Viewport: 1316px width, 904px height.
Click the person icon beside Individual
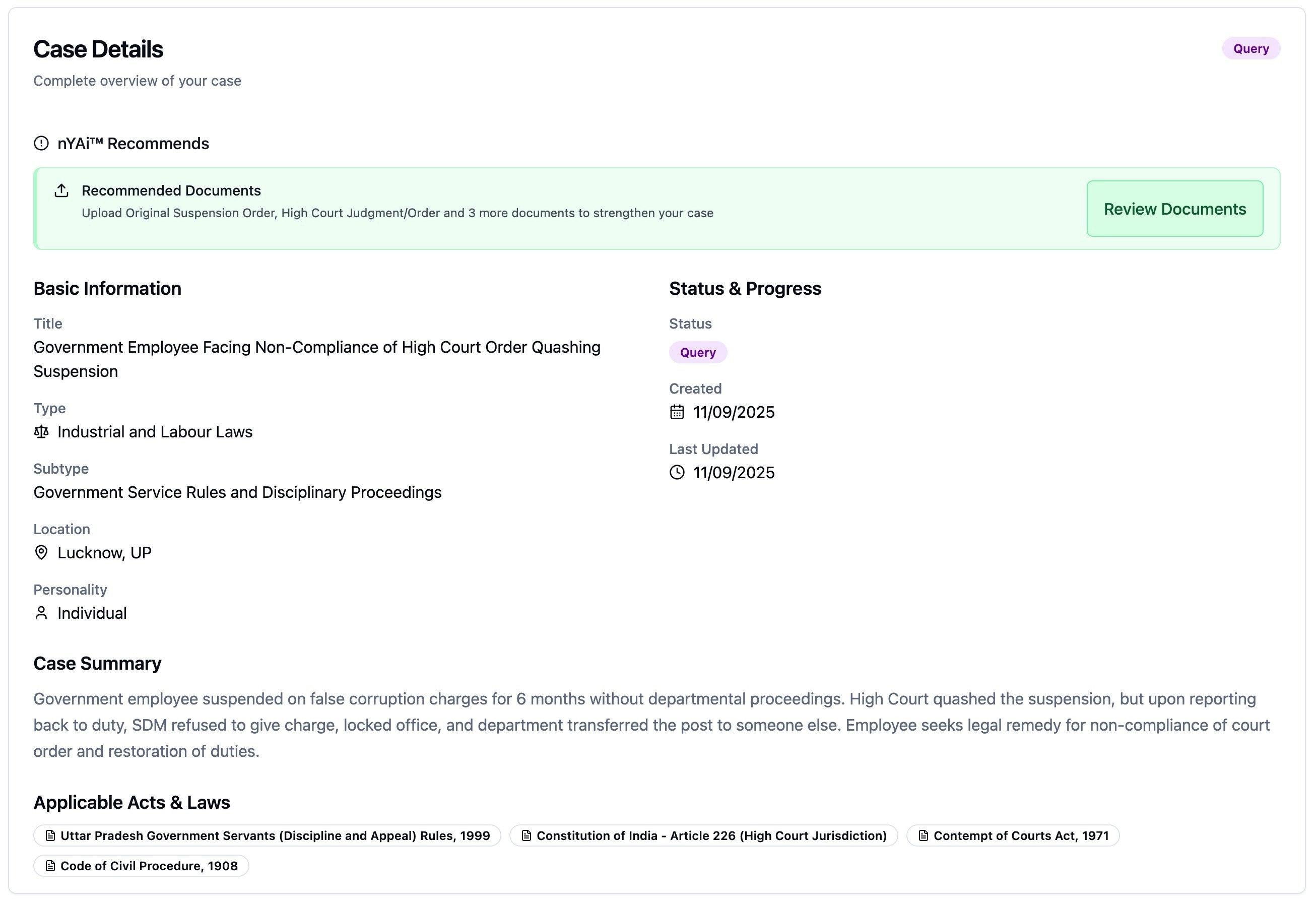click(41, 613)
